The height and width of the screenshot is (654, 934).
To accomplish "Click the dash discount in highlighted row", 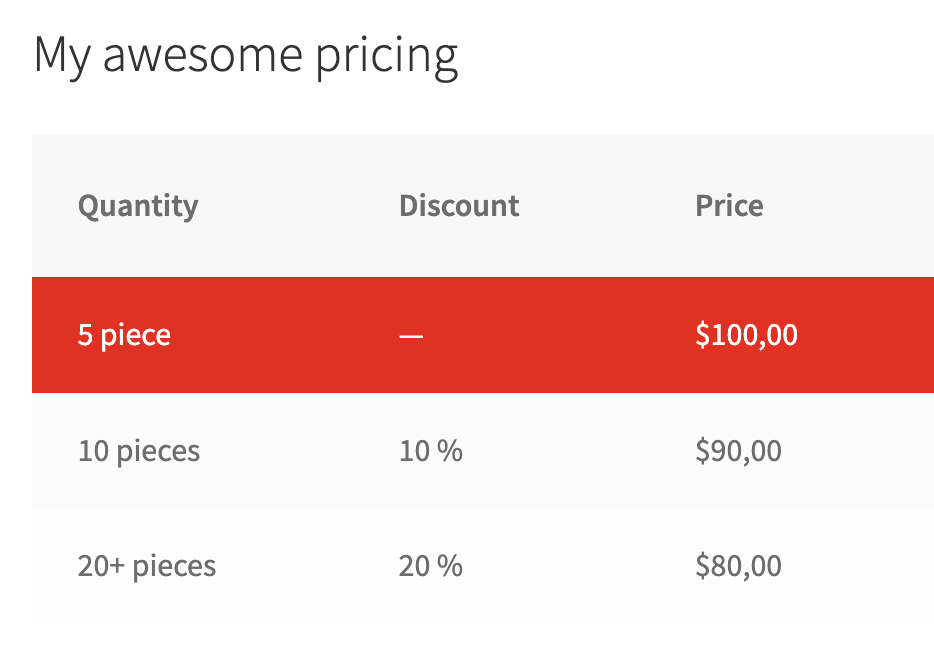I will point(411,336).
